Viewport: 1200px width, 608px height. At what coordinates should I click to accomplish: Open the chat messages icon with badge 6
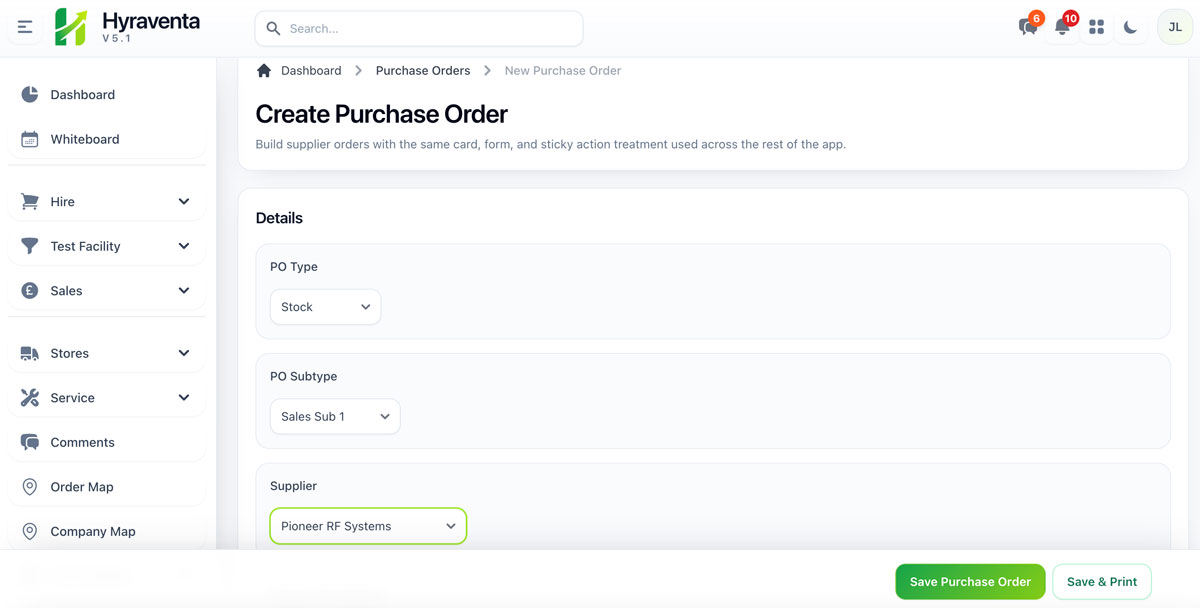tap(1028, 27)
